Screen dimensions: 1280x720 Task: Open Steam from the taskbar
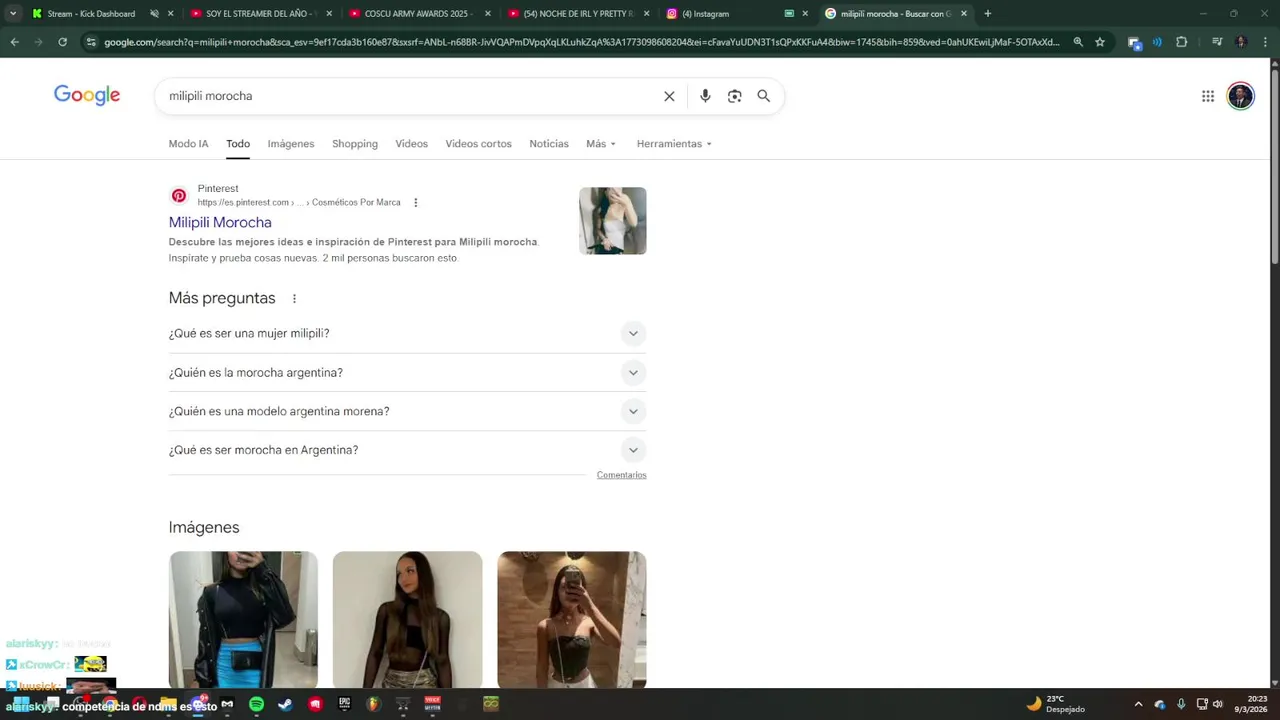pos(285,704)
